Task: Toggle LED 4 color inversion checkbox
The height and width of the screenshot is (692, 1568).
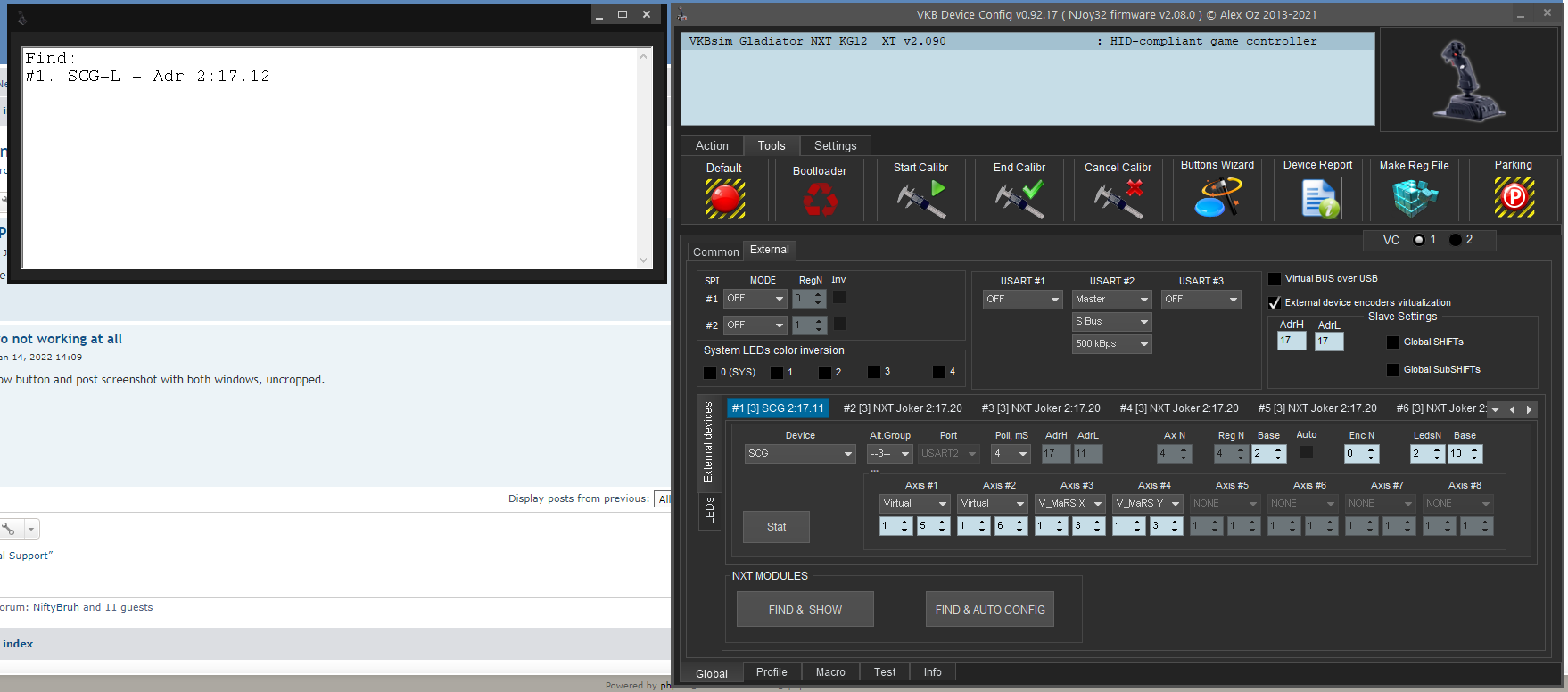Action: click(x=939, y=372)
